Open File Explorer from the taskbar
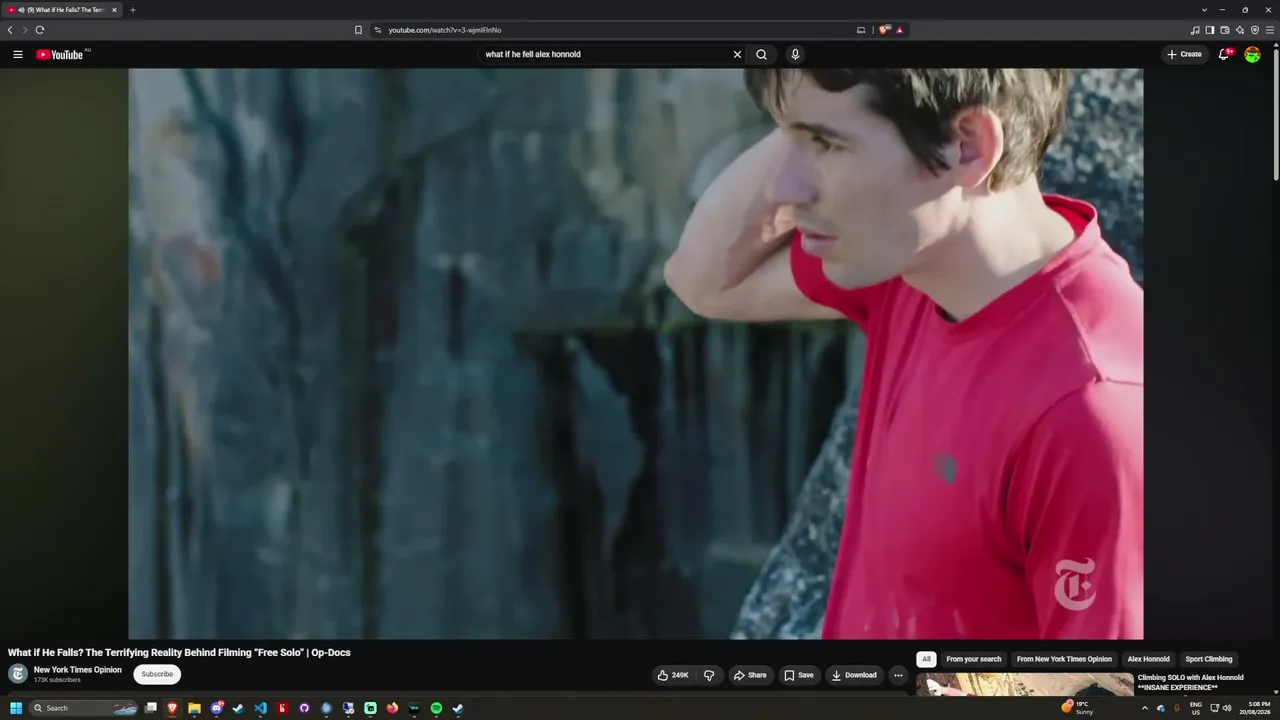The image size is (1280, 720). point(194,708)
